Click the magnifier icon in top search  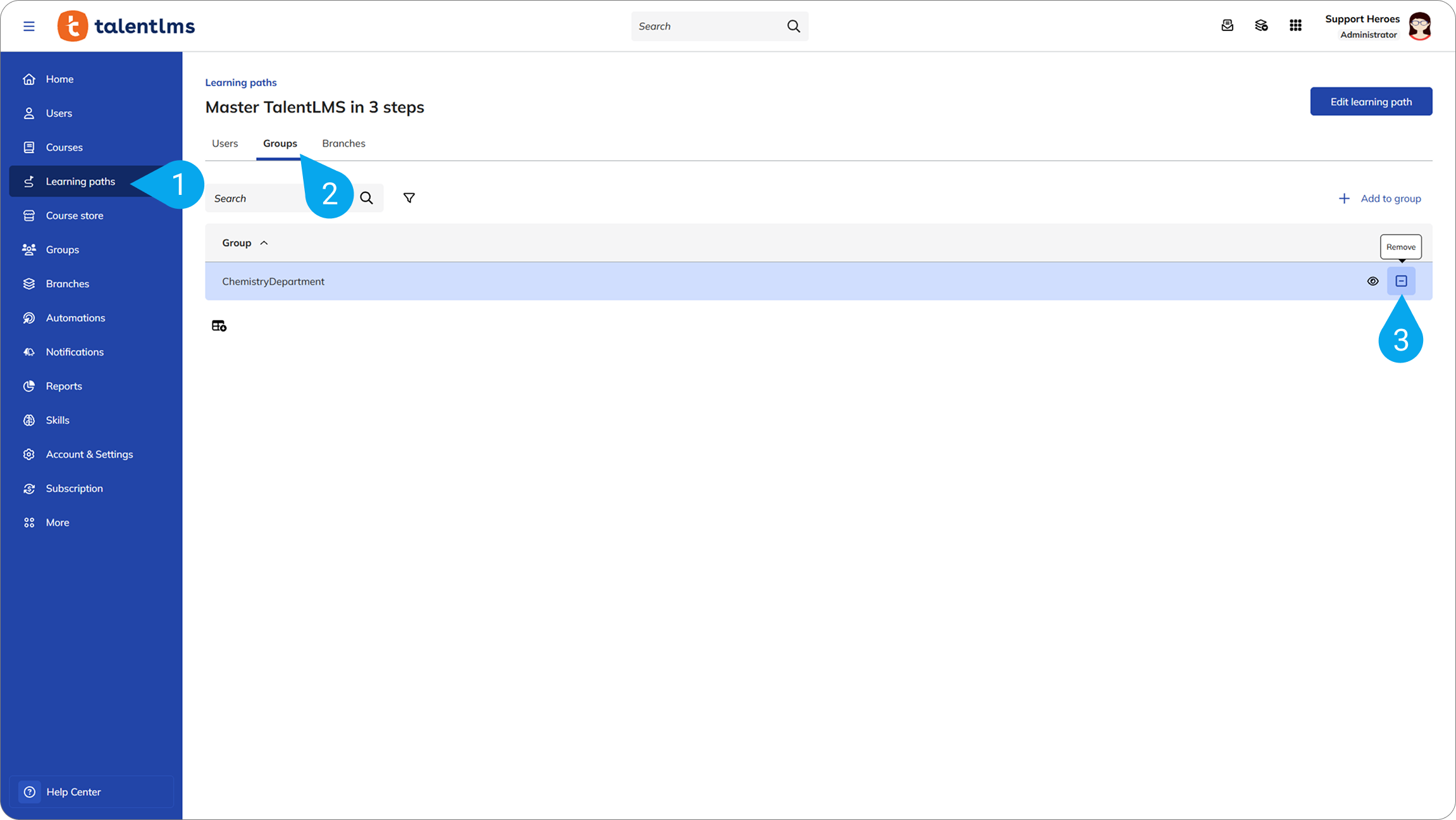coord(793,26)
